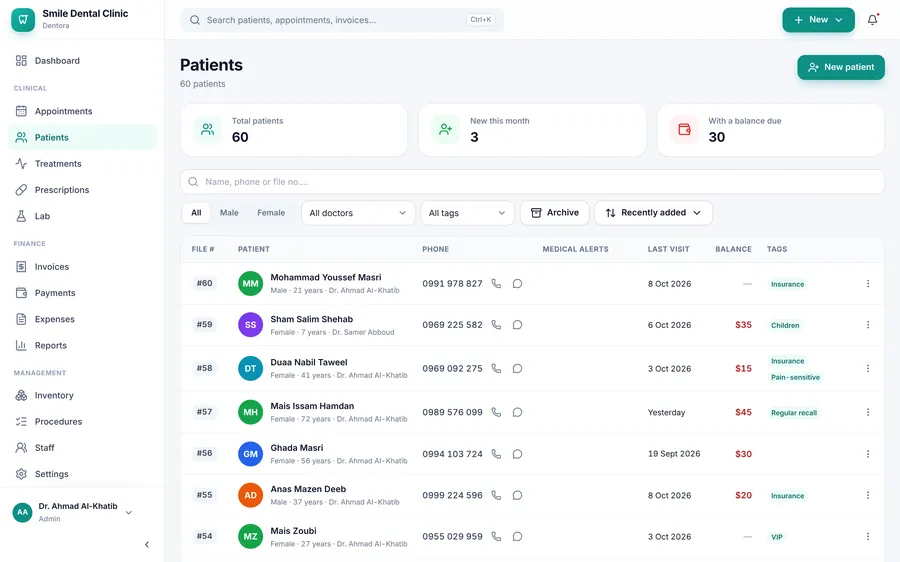Click the Total patients card icon
The image size is (900, 562).
[207, 130]
